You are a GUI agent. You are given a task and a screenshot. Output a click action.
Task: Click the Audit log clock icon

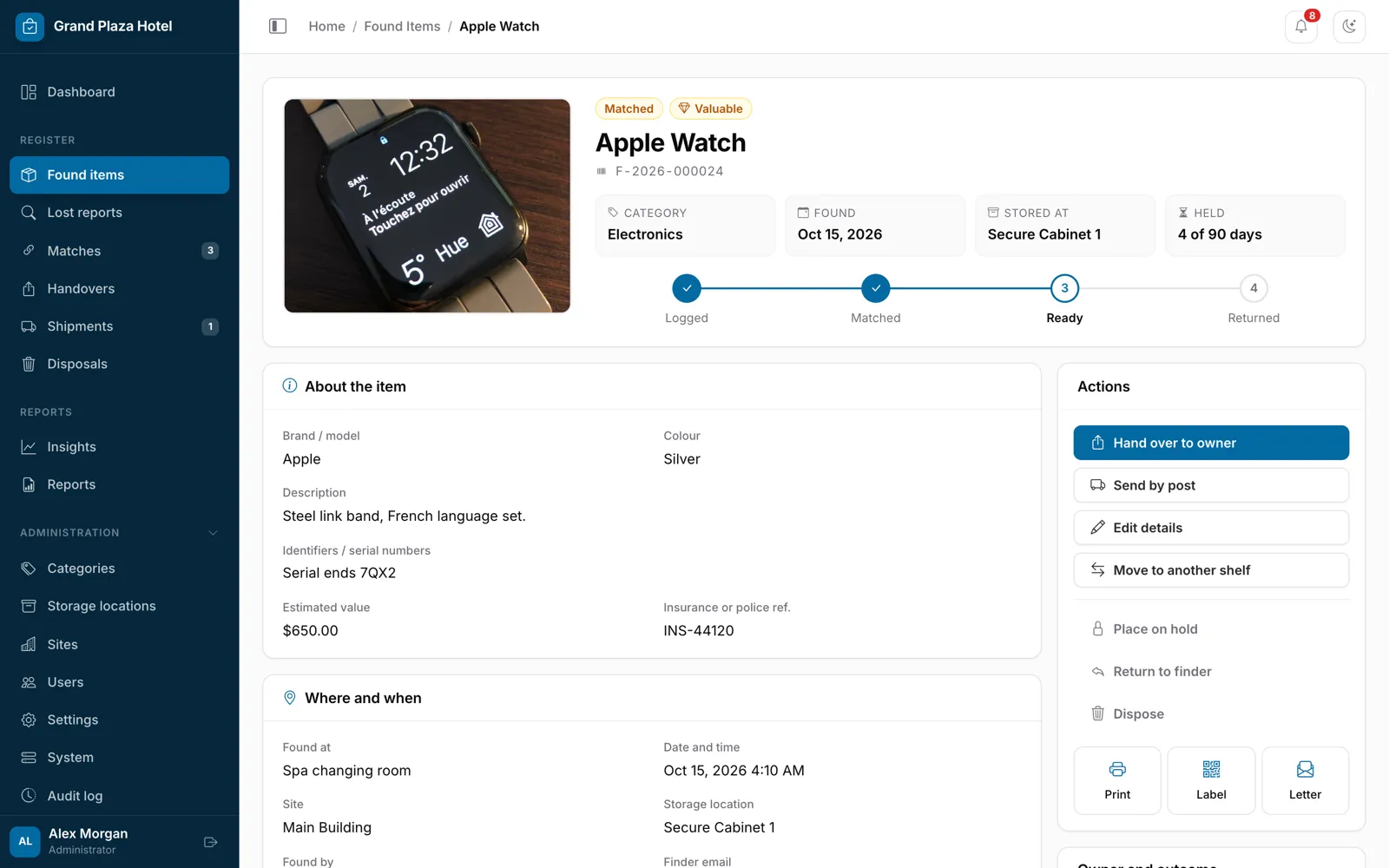(x=29, y=795)
